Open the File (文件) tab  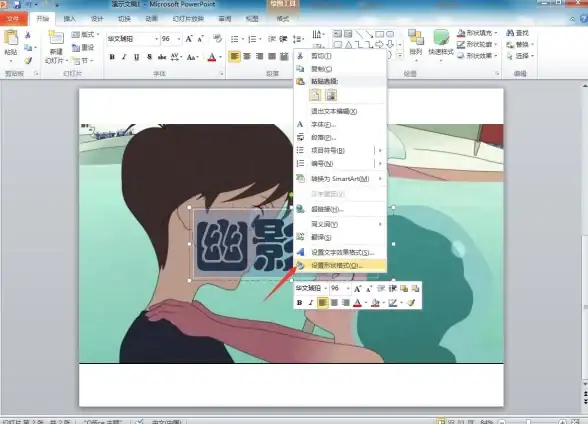(14, 18)
